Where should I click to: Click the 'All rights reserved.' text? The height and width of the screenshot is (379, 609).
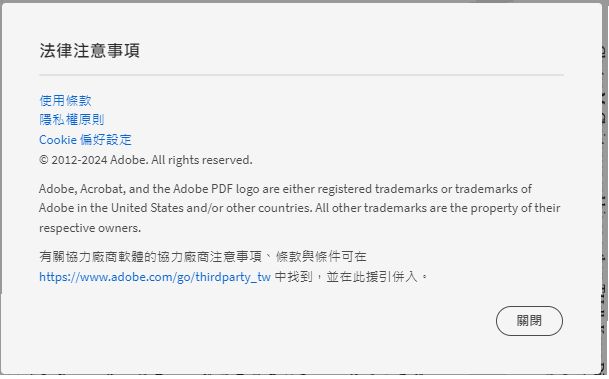[202, 160]
